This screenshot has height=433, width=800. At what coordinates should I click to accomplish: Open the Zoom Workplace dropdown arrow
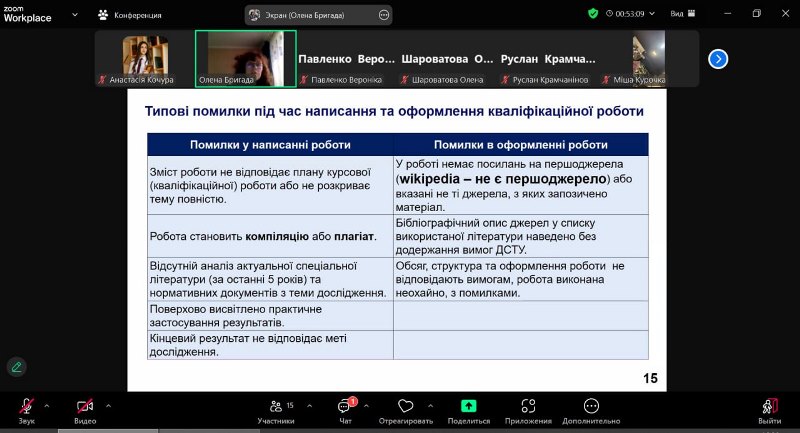75,15
